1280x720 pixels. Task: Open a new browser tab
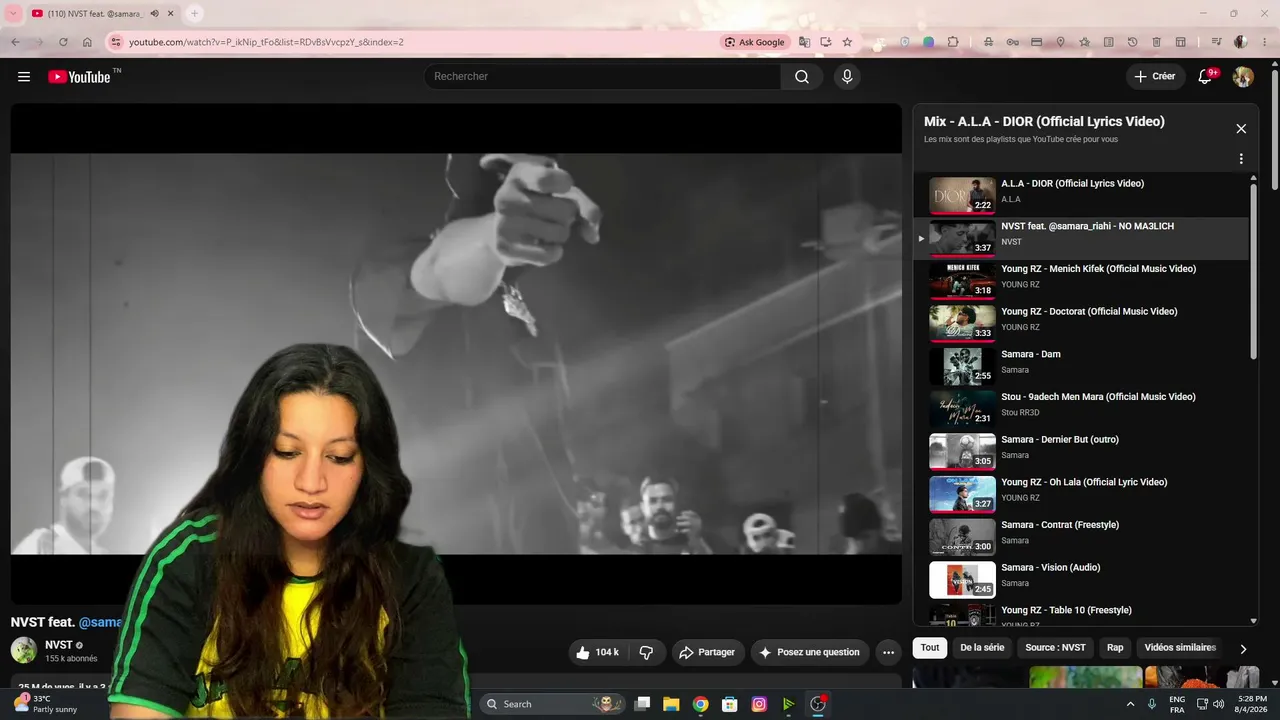194,13
